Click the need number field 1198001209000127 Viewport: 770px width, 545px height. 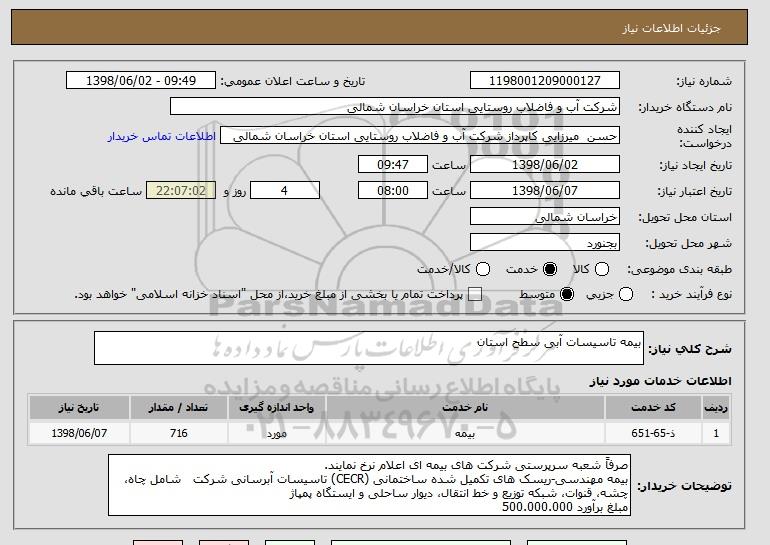point(545,81)
